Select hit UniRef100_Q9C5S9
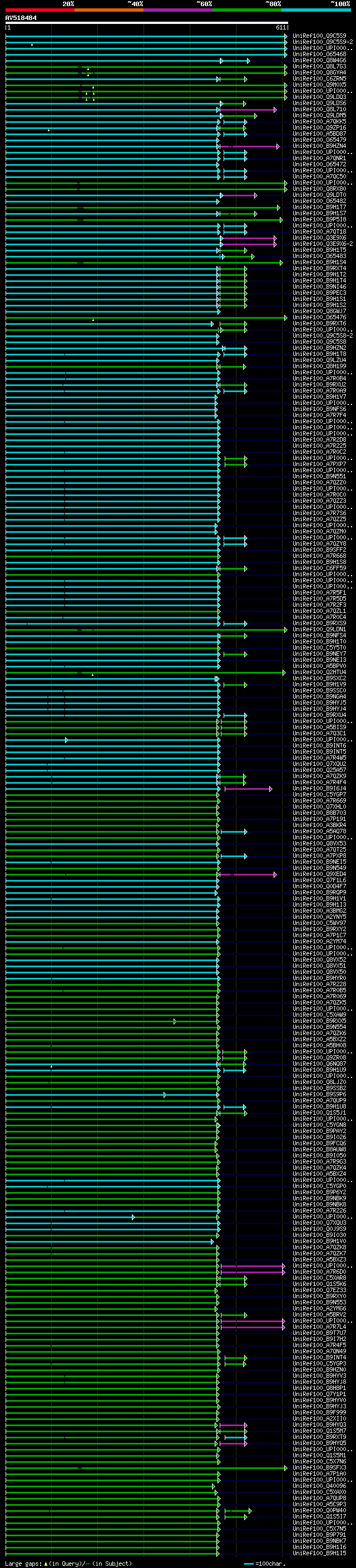The width and height of the screenshot is (356, 1568). coord(319,36)
